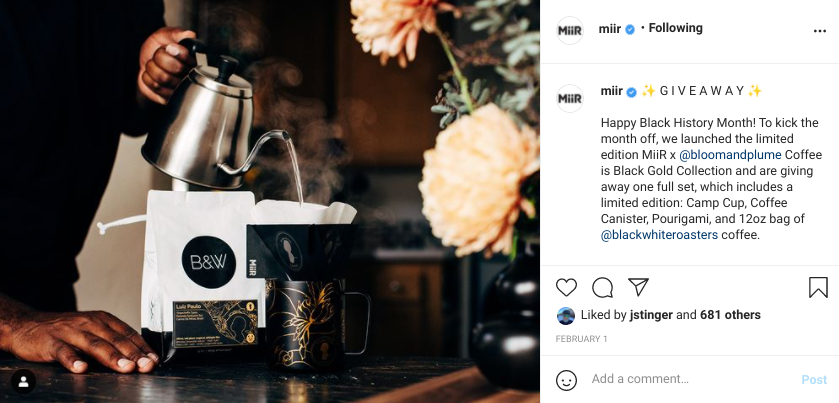Open the emoji picker smiley icon
Viewport: 839px width, 403px height.
tap(567, 380)
